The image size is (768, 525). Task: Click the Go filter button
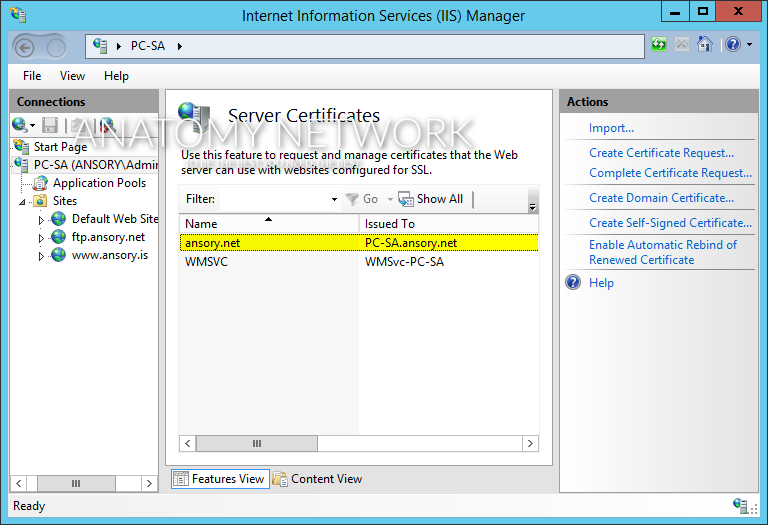[x=361, y=199]
